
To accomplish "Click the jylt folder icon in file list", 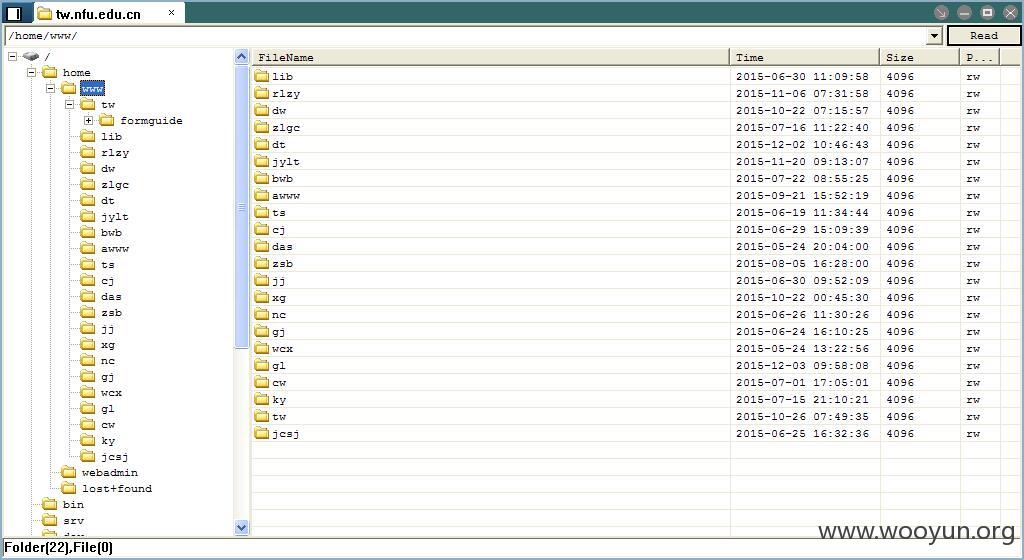I will click(262, 161).
